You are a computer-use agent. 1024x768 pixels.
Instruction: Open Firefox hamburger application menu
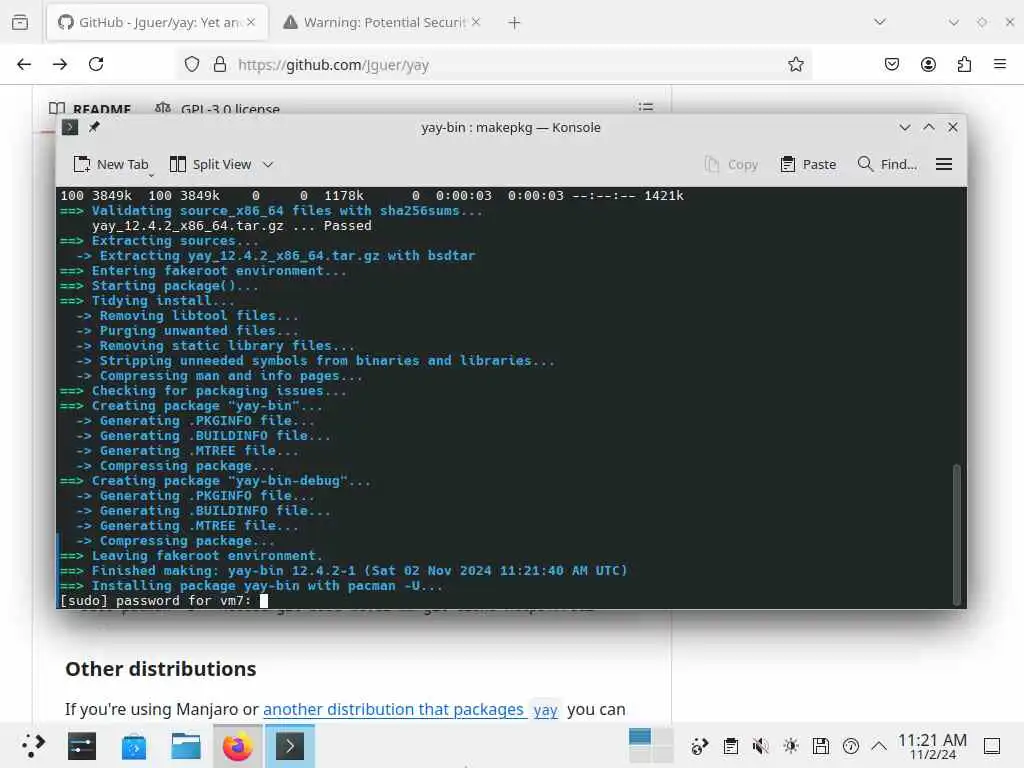click(x=1000, y=64)
